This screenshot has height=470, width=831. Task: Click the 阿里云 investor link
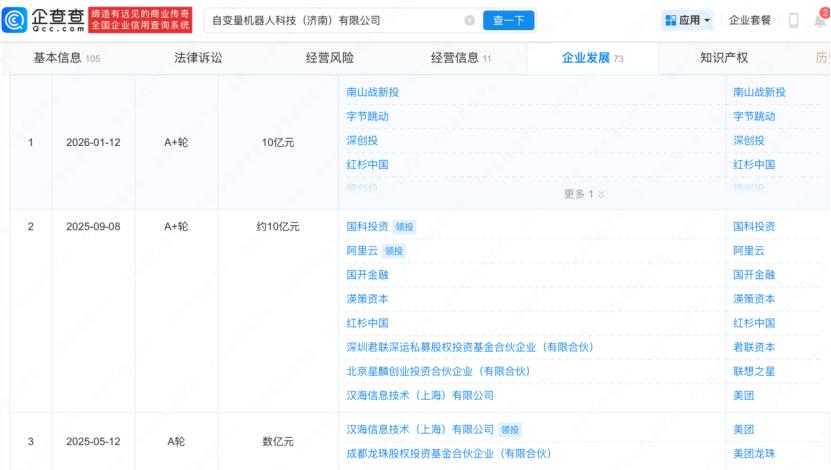[x=362, y=251]
